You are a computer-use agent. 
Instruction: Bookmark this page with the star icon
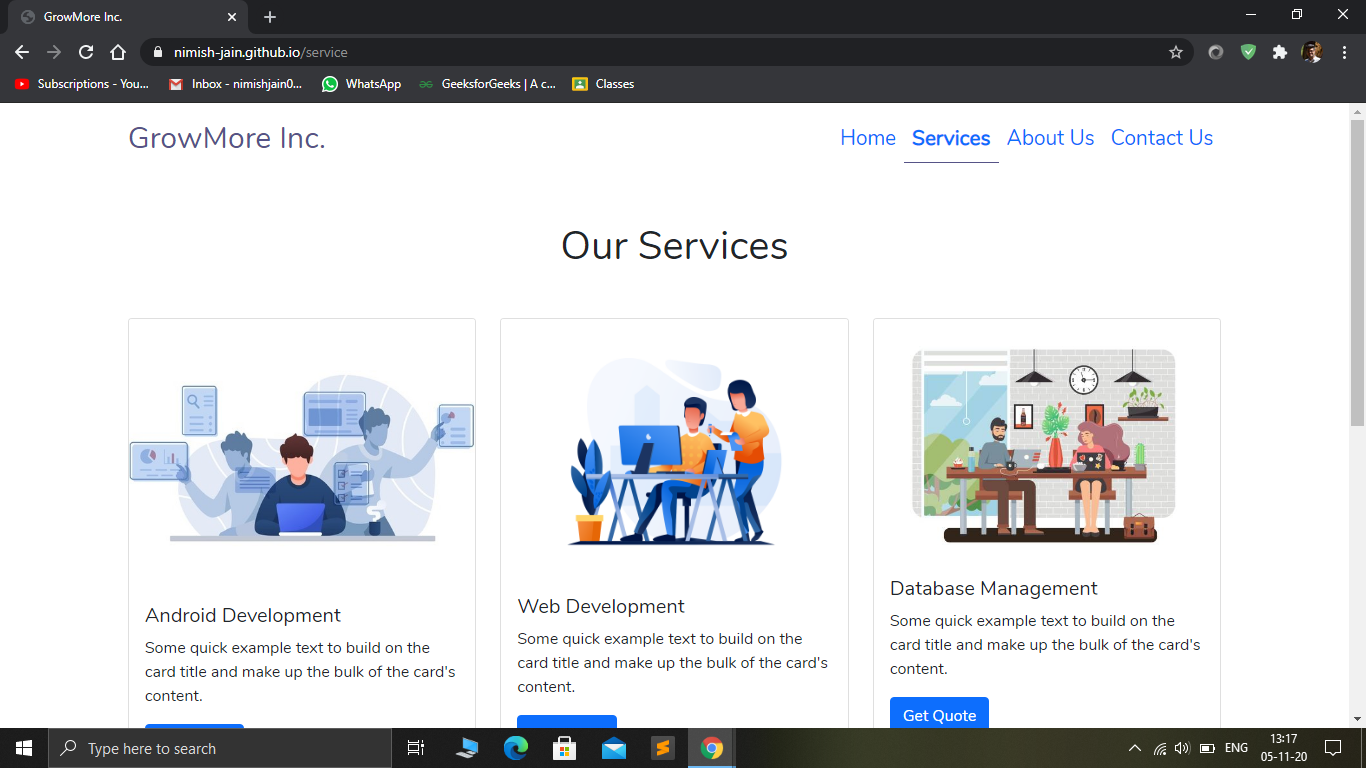coord(1176,52)
